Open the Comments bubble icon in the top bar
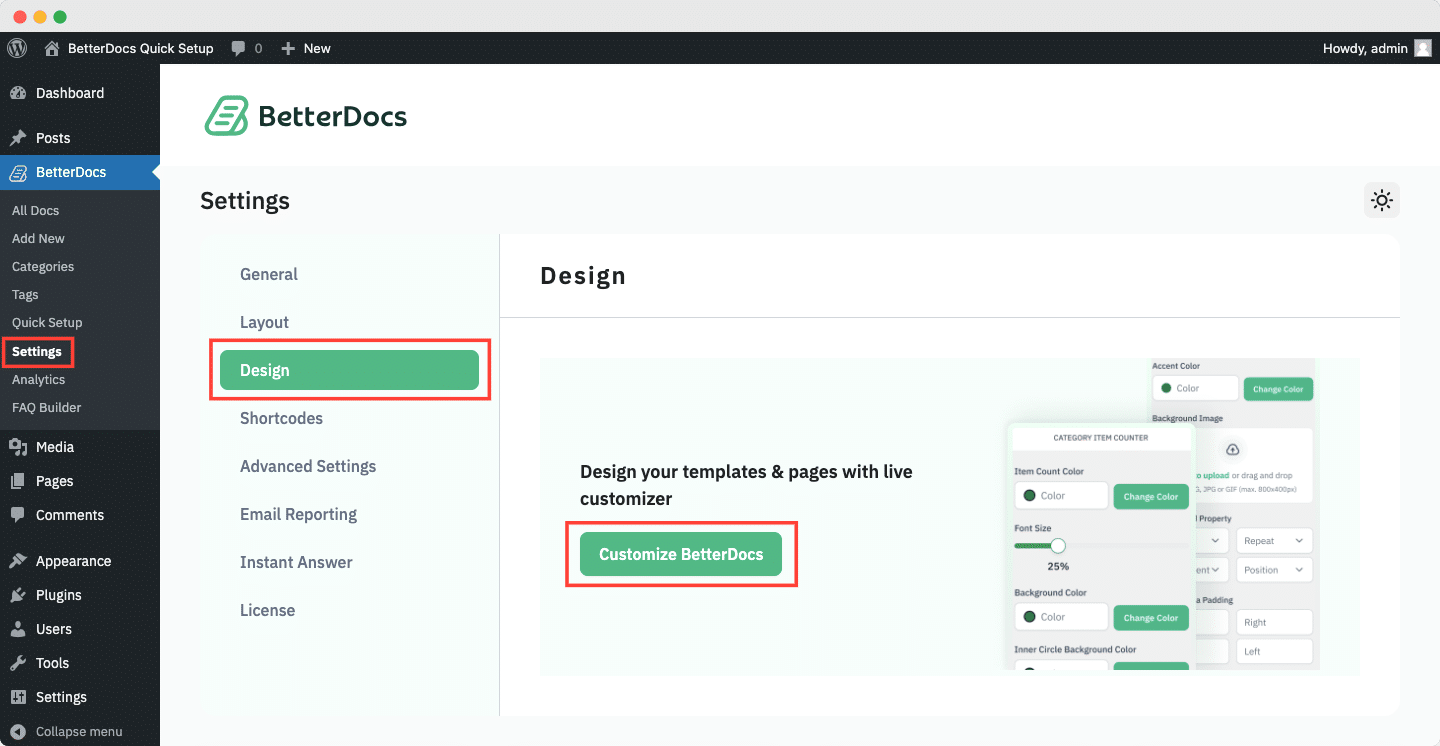Viewport: 1440px width, 746px height. pyautogui.click(x=238, y=48)
